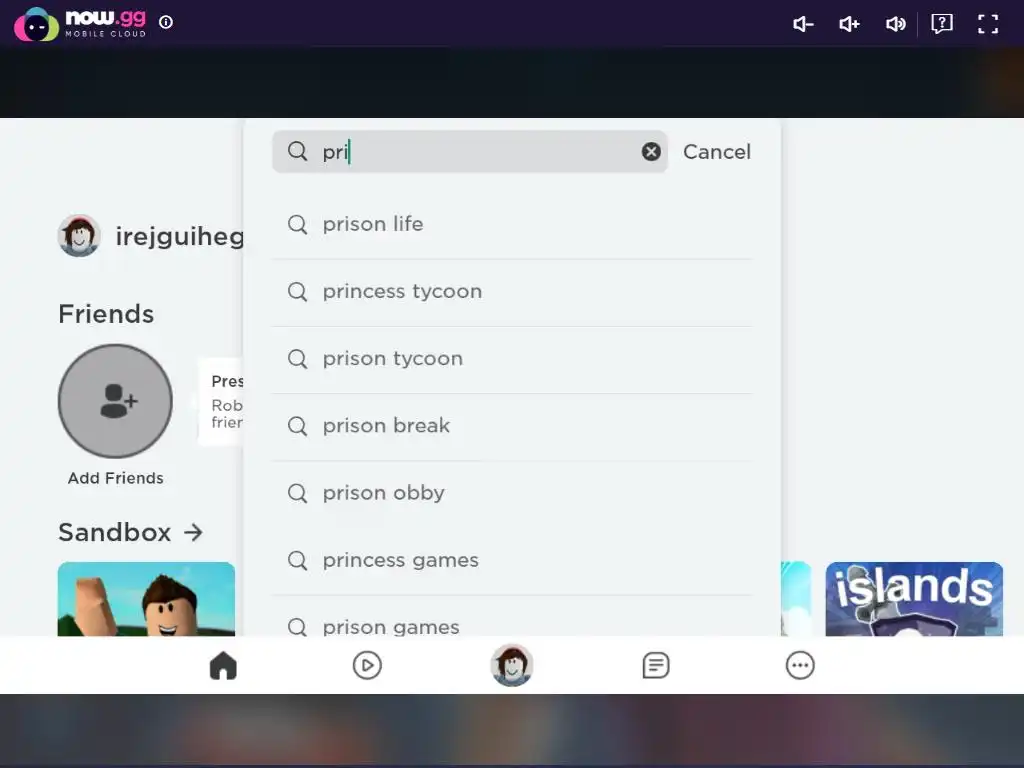Image resolution: width=1024 pixels, height=768 pixels.
Task: Click the Add Friends circle button
Action: (x=116, y=401)
